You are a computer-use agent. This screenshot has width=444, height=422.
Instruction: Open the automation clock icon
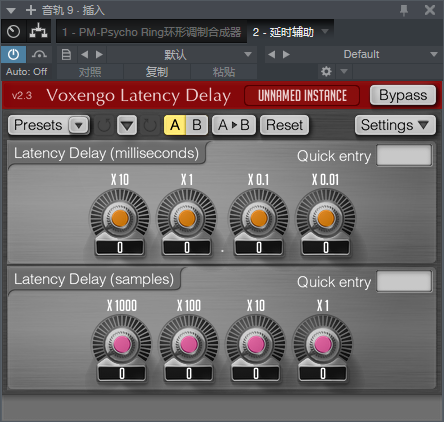(x=13, y=32)
